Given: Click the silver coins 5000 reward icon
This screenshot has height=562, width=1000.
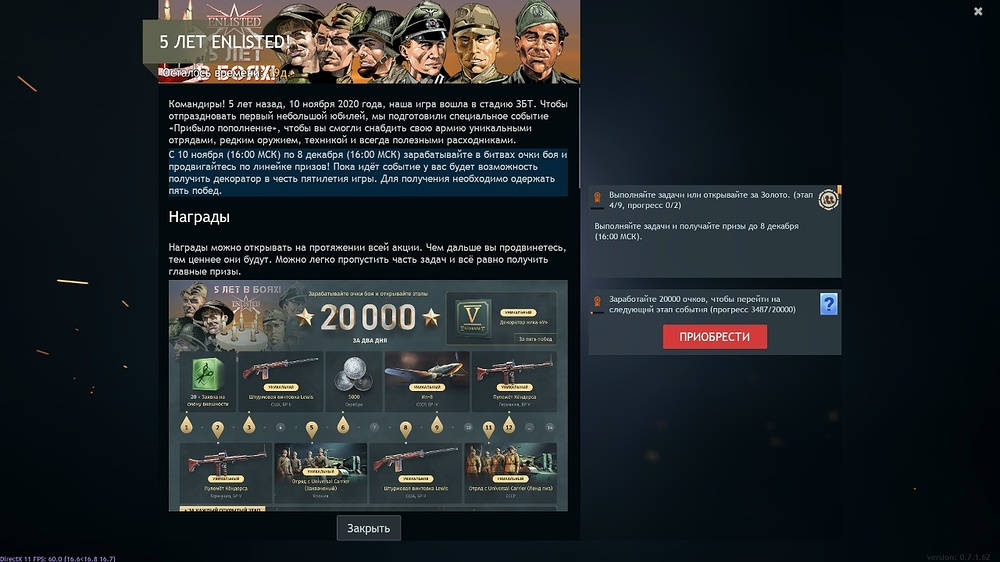Looking at the screenshot, I should (354, 374).
